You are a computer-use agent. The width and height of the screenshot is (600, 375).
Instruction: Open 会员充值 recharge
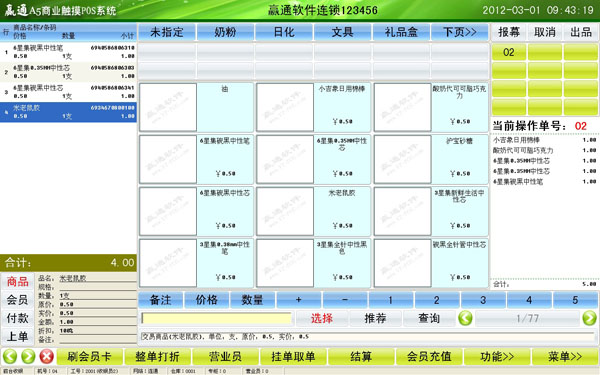point(429,357)
